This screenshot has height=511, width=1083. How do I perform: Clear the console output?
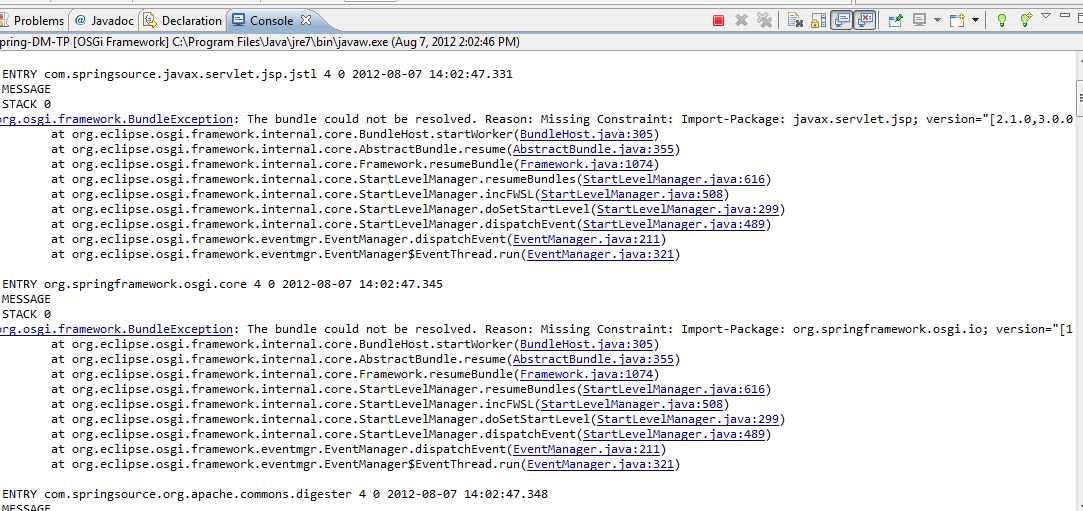click(795, 21)
